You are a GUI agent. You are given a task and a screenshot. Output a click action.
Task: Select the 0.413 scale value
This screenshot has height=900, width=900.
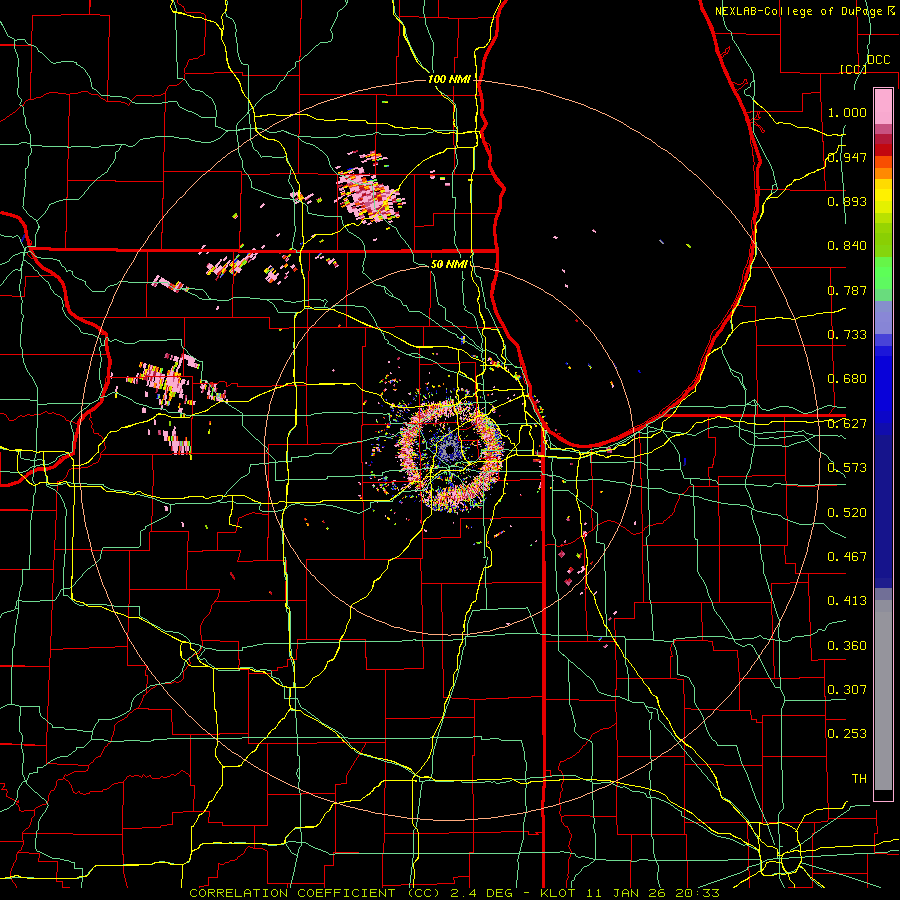pos(847,601)
